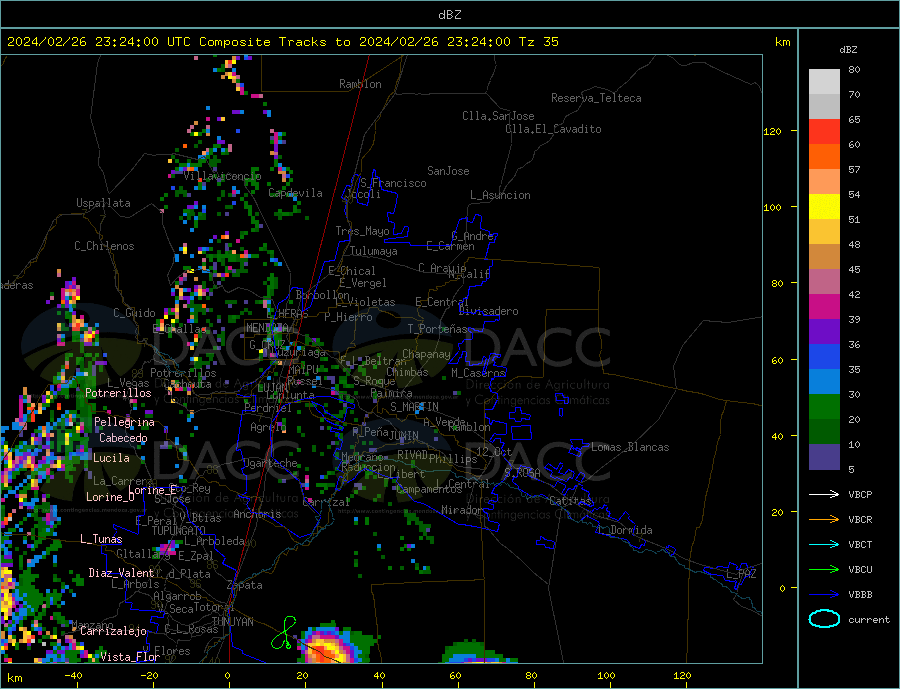Click the 'Diaz_Valent' place label

coord(121,573)
